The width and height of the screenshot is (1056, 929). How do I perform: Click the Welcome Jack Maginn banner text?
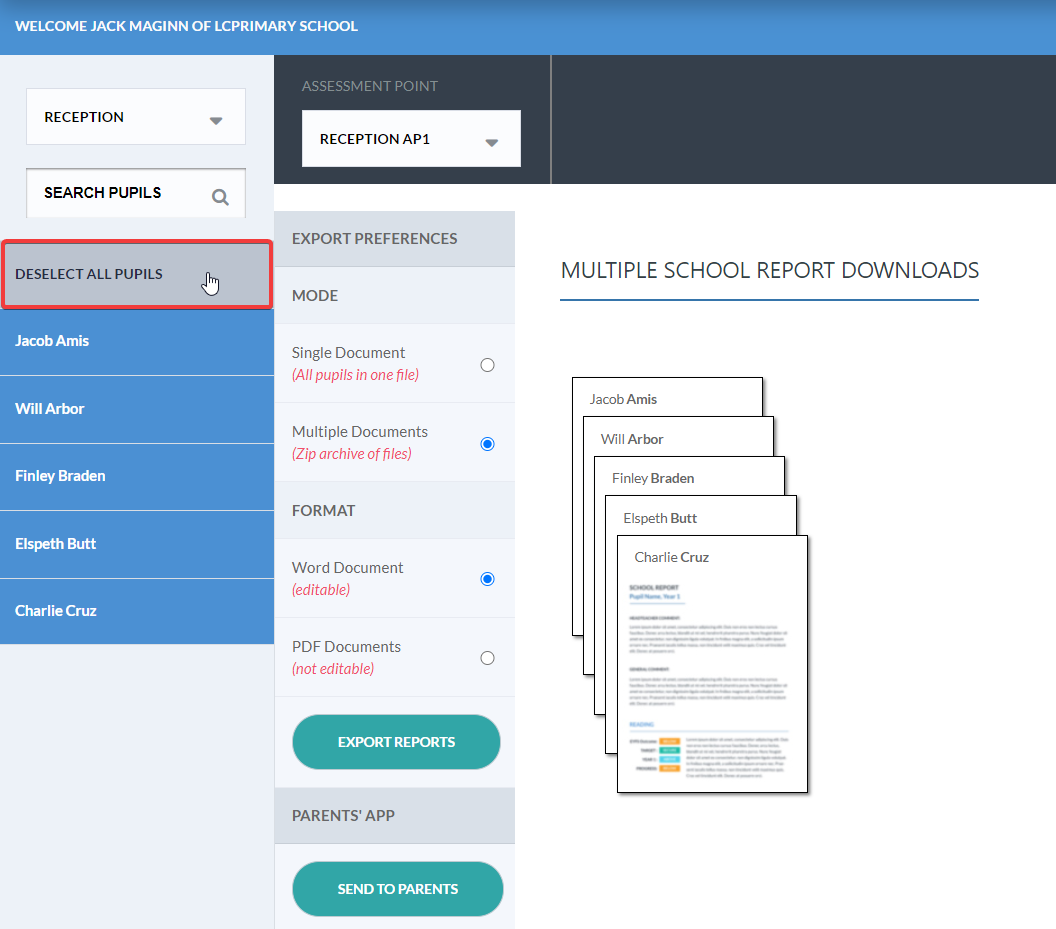point(187,26)
